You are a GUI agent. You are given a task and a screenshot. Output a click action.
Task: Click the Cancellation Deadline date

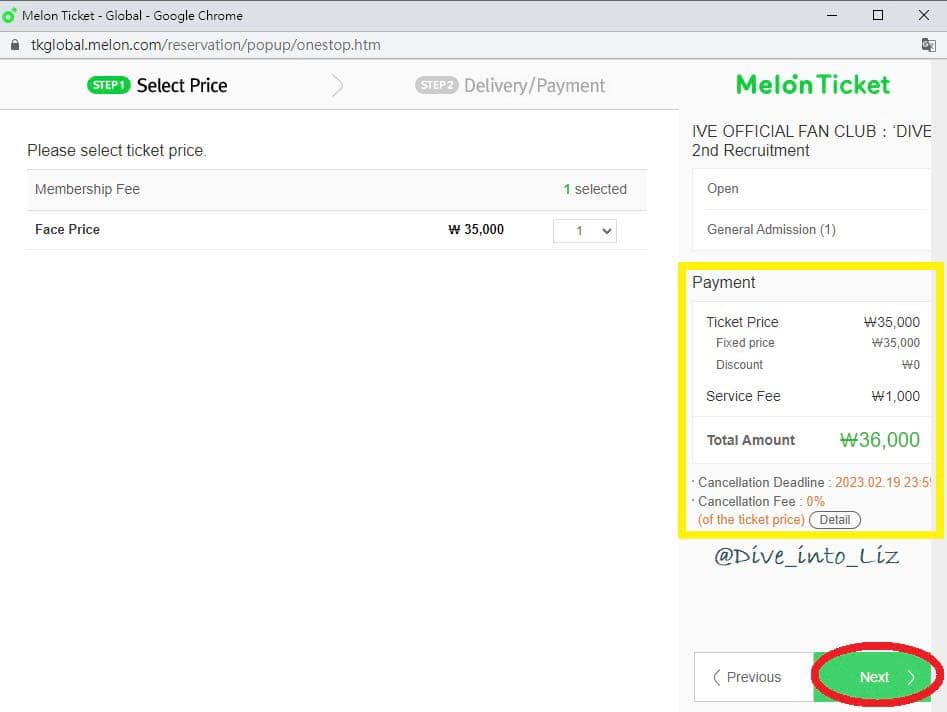pos(882,483)
